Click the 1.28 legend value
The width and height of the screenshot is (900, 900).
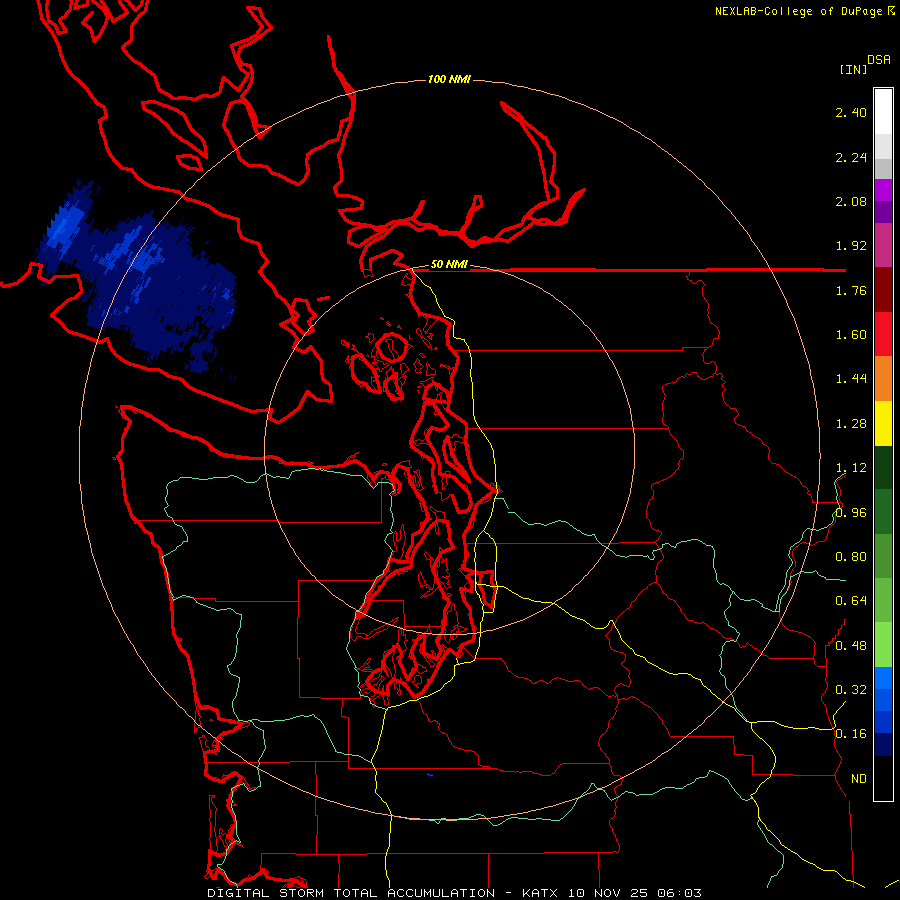[851, 424]
